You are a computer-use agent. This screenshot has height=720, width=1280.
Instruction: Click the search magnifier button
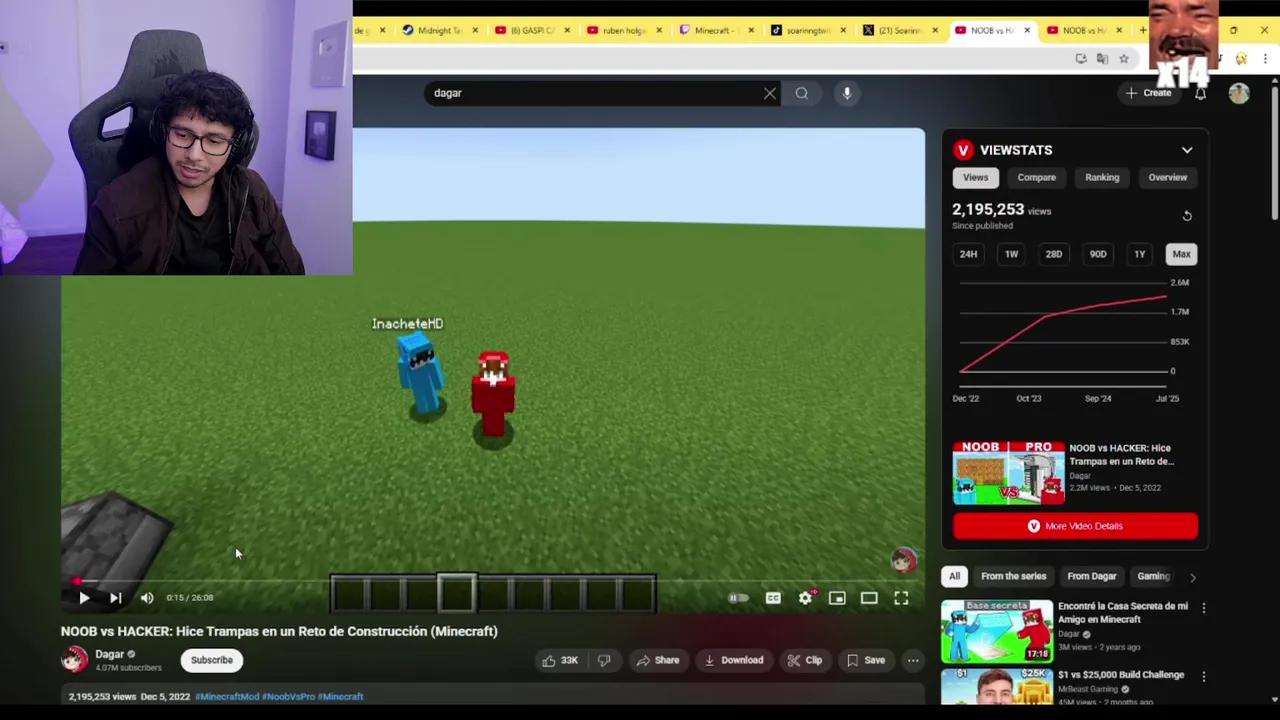[x=802, y=93]
